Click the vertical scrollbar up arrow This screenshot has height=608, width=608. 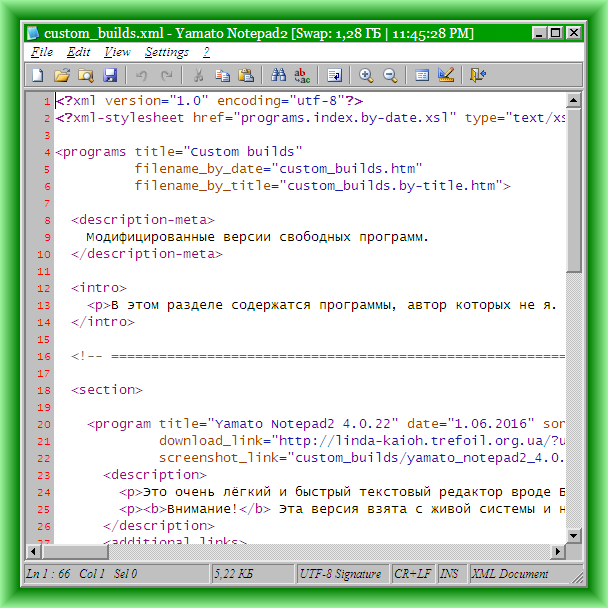click(573, 100)
